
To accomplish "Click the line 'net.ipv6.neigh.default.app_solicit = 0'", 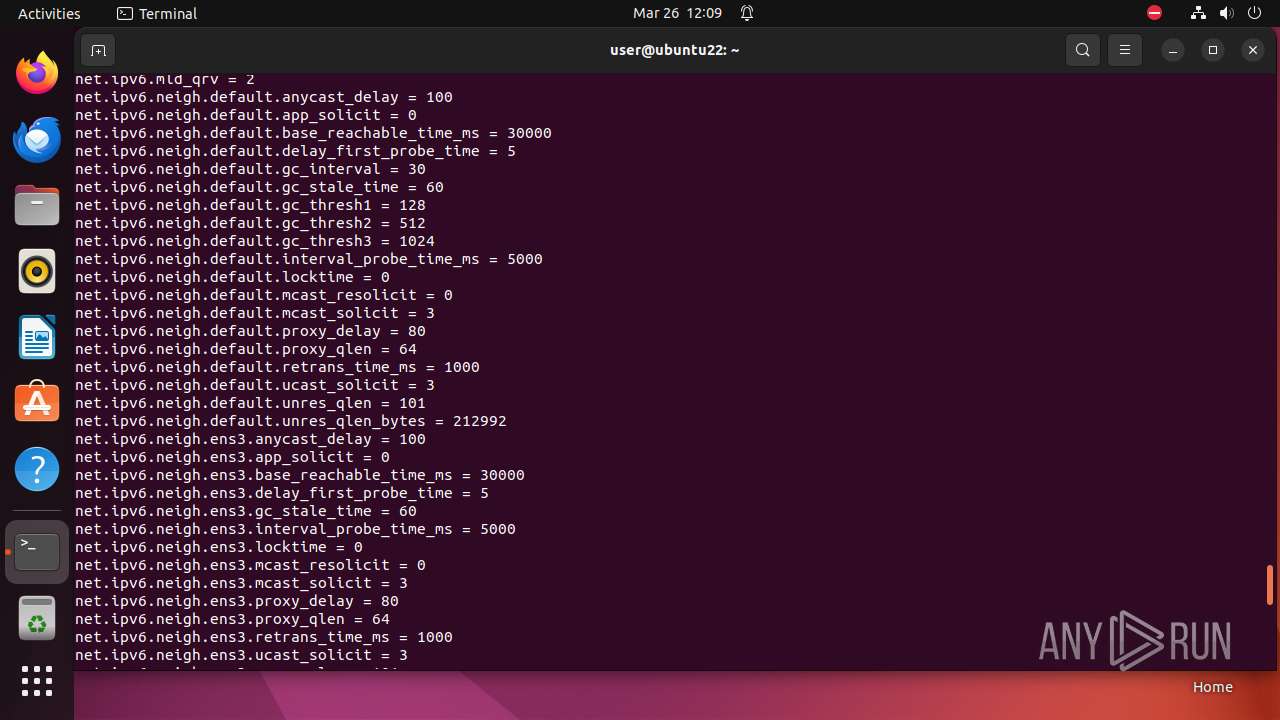I will point(246,115).
